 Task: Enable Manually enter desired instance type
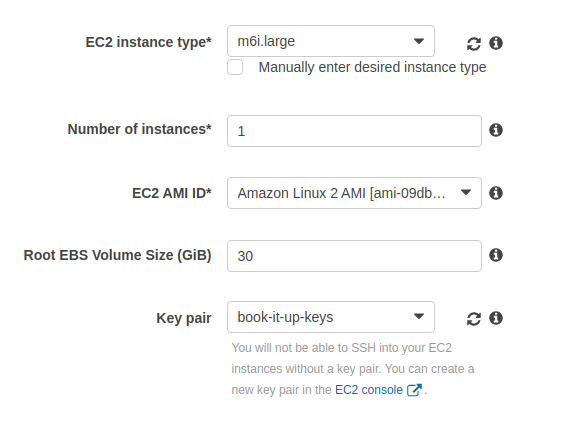coord(235,67)
